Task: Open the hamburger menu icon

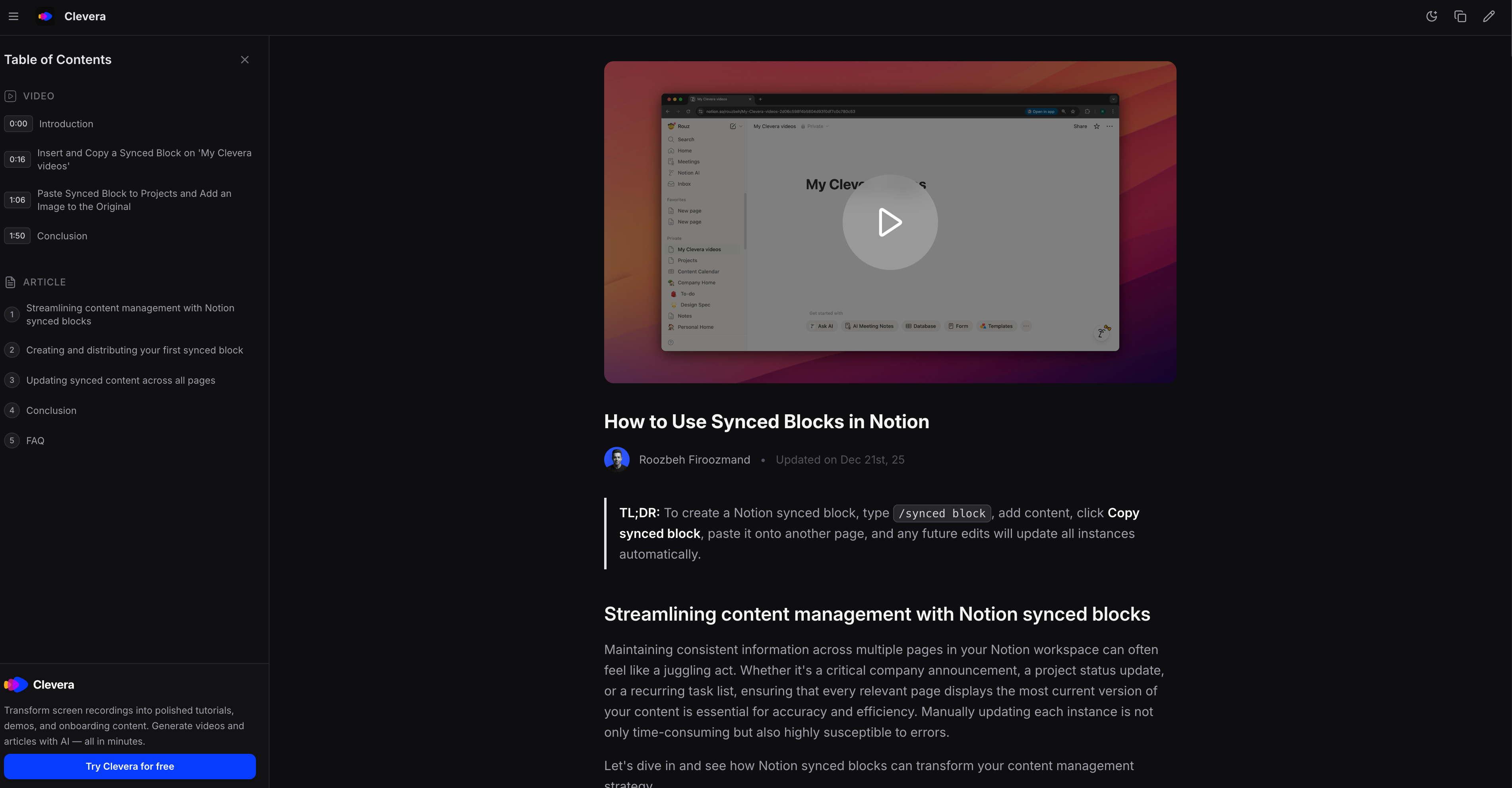Action: coord(14,16)
